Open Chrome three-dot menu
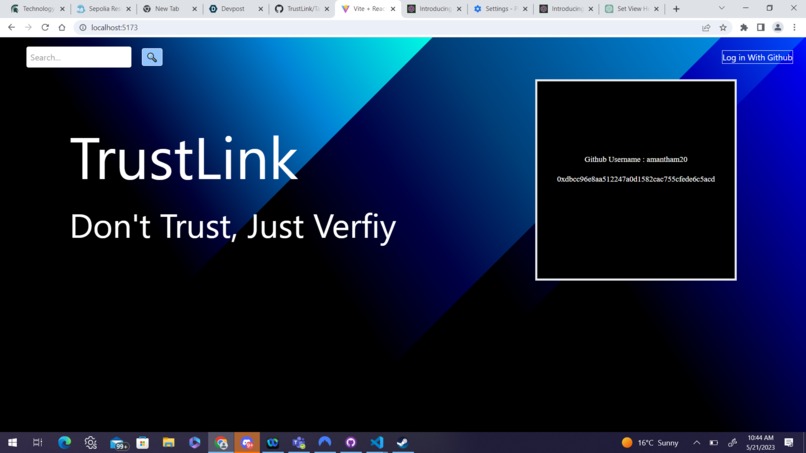 tap(794, 27)
